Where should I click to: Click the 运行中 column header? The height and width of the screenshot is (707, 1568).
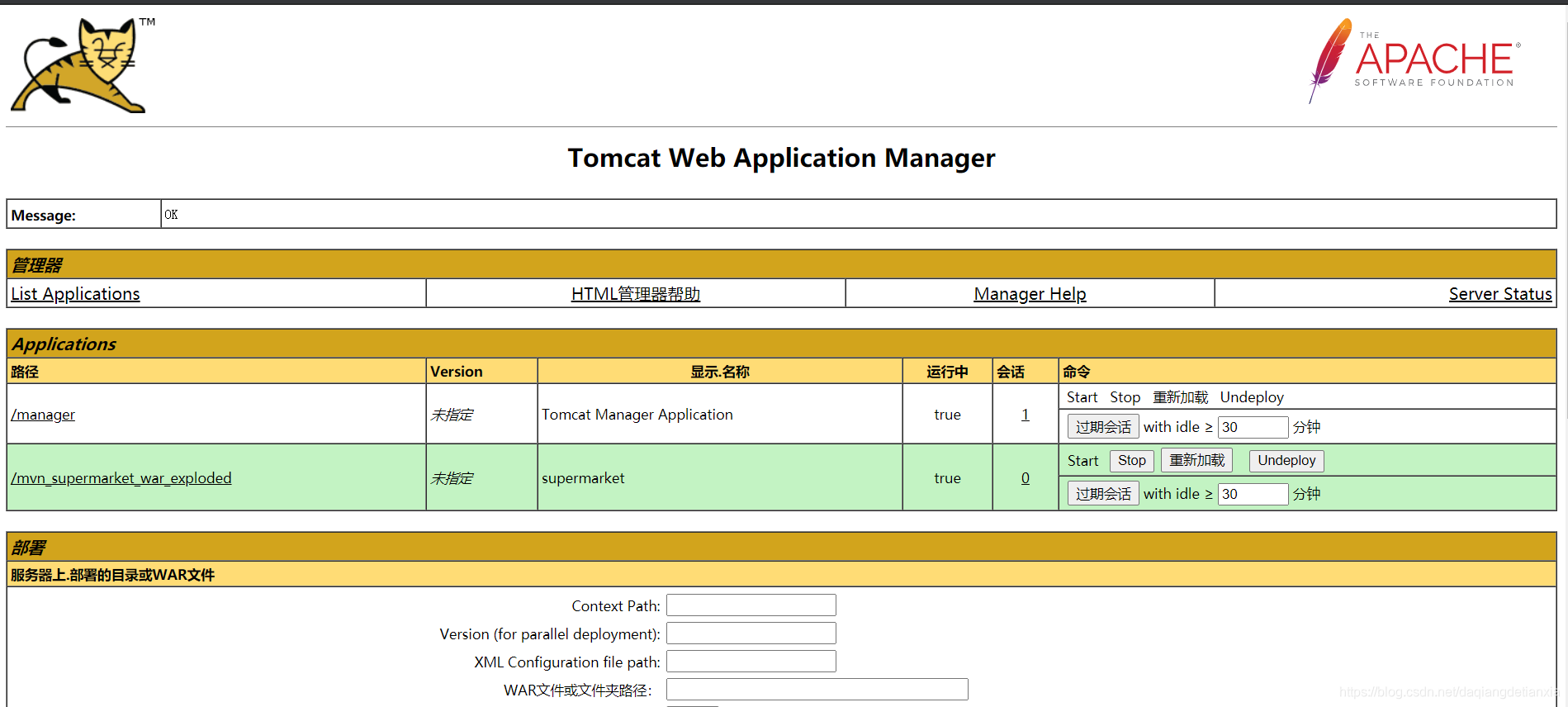pos(947,372)
